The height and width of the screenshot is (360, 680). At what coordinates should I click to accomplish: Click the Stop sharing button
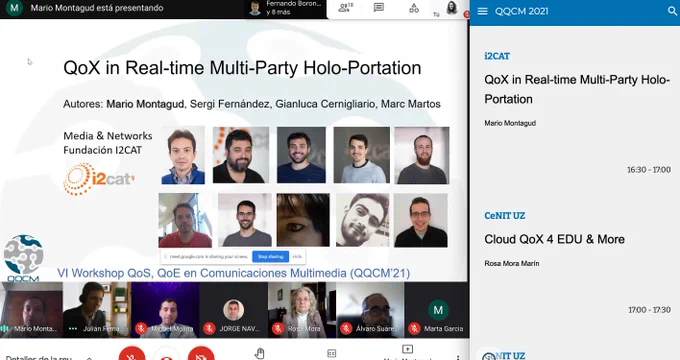[x=270, y=257]
